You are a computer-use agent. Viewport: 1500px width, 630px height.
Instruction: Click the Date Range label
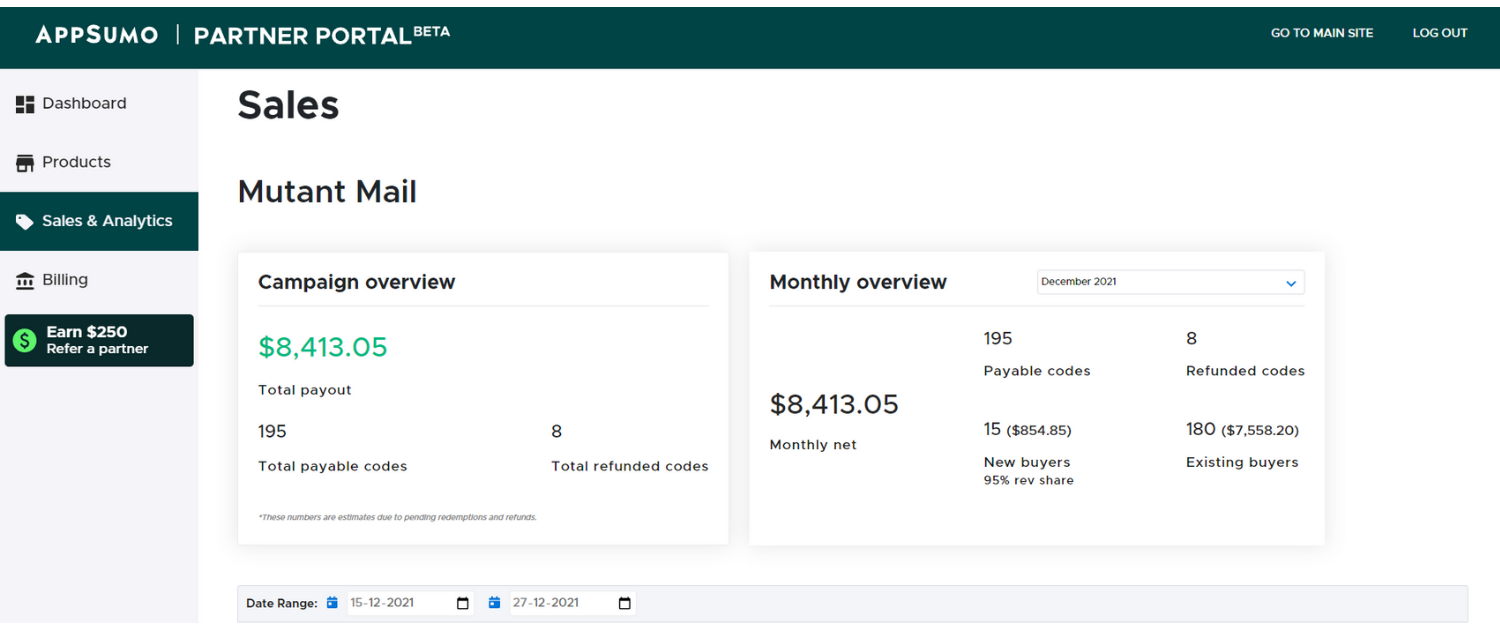coord(282,604)
